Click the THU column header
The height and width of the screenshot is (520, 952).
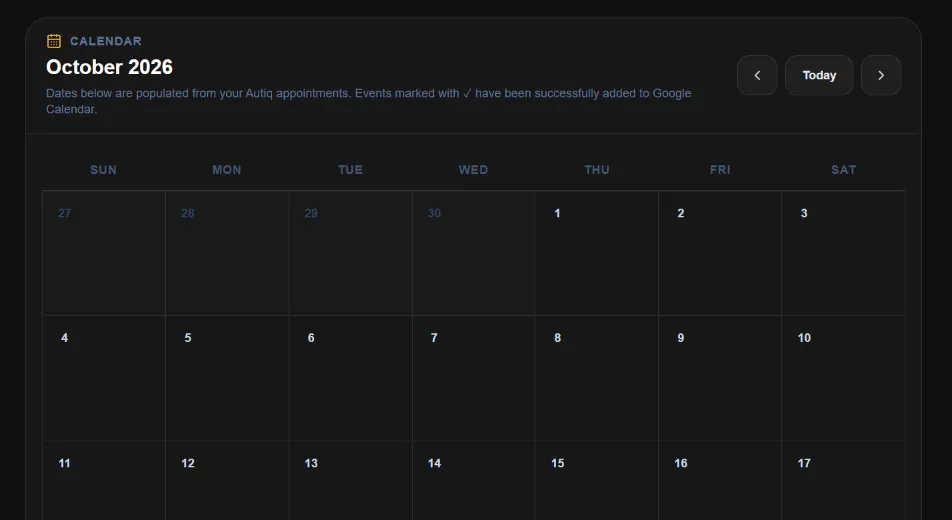click(x=597, y=170)
